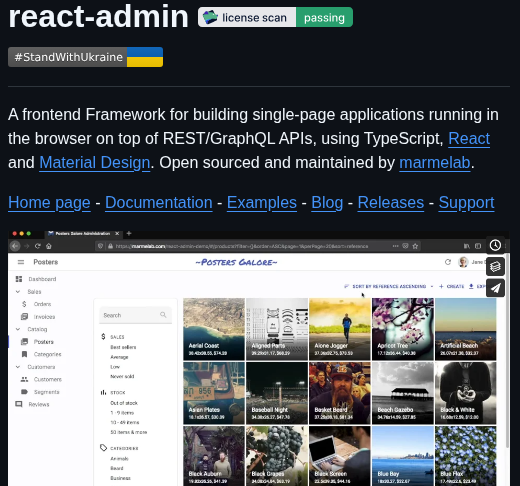Go to the Documentation link
This screenshot has height=486, width=520.
pyautogui.click(x=159, y=203)
